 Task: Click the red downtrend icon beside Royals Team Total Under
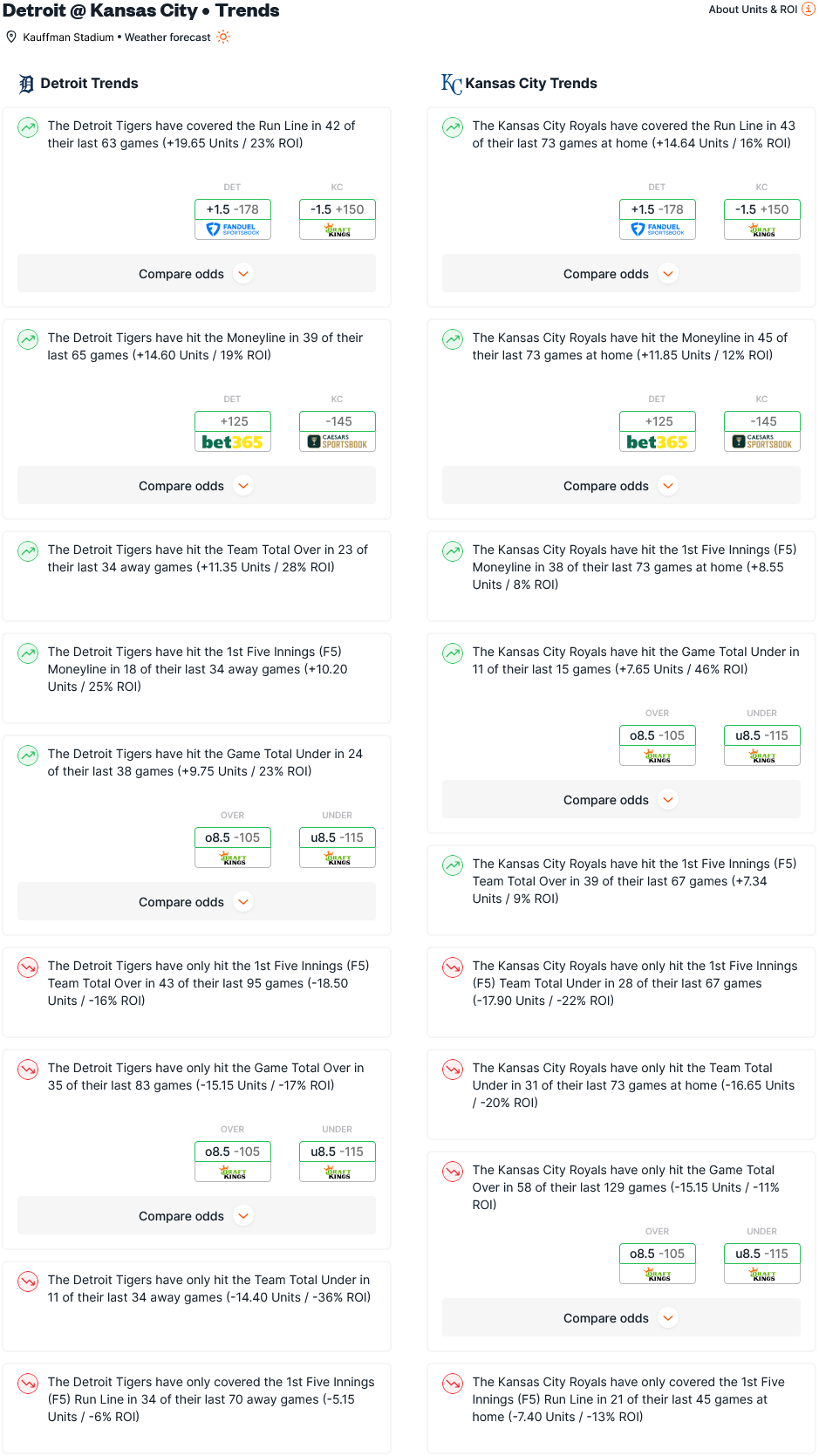click(x=453, y=1070)
